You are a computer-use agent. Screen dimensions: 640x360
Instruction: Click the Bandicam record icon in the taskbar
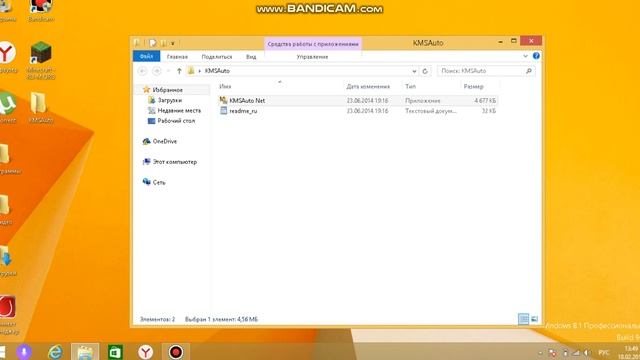click(176, 352)
